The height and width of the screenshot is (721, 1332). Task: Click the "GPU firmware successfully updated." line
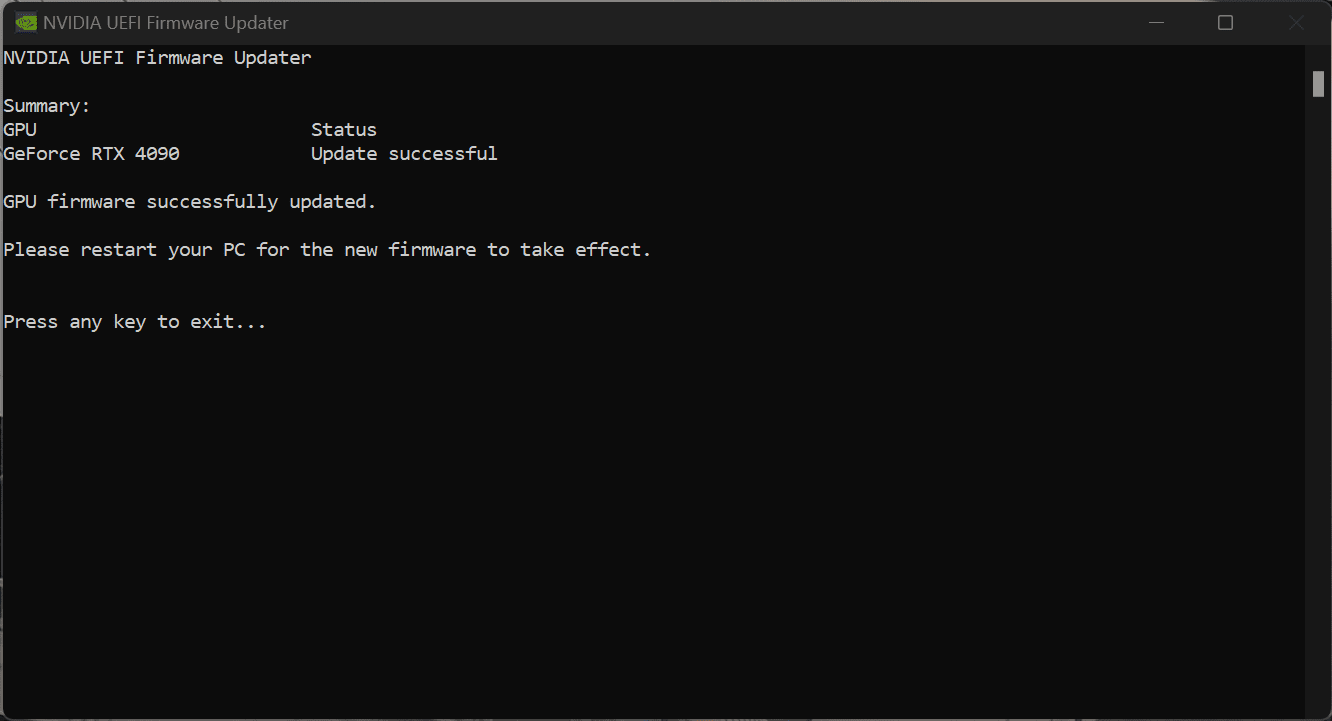coord(190,202)
